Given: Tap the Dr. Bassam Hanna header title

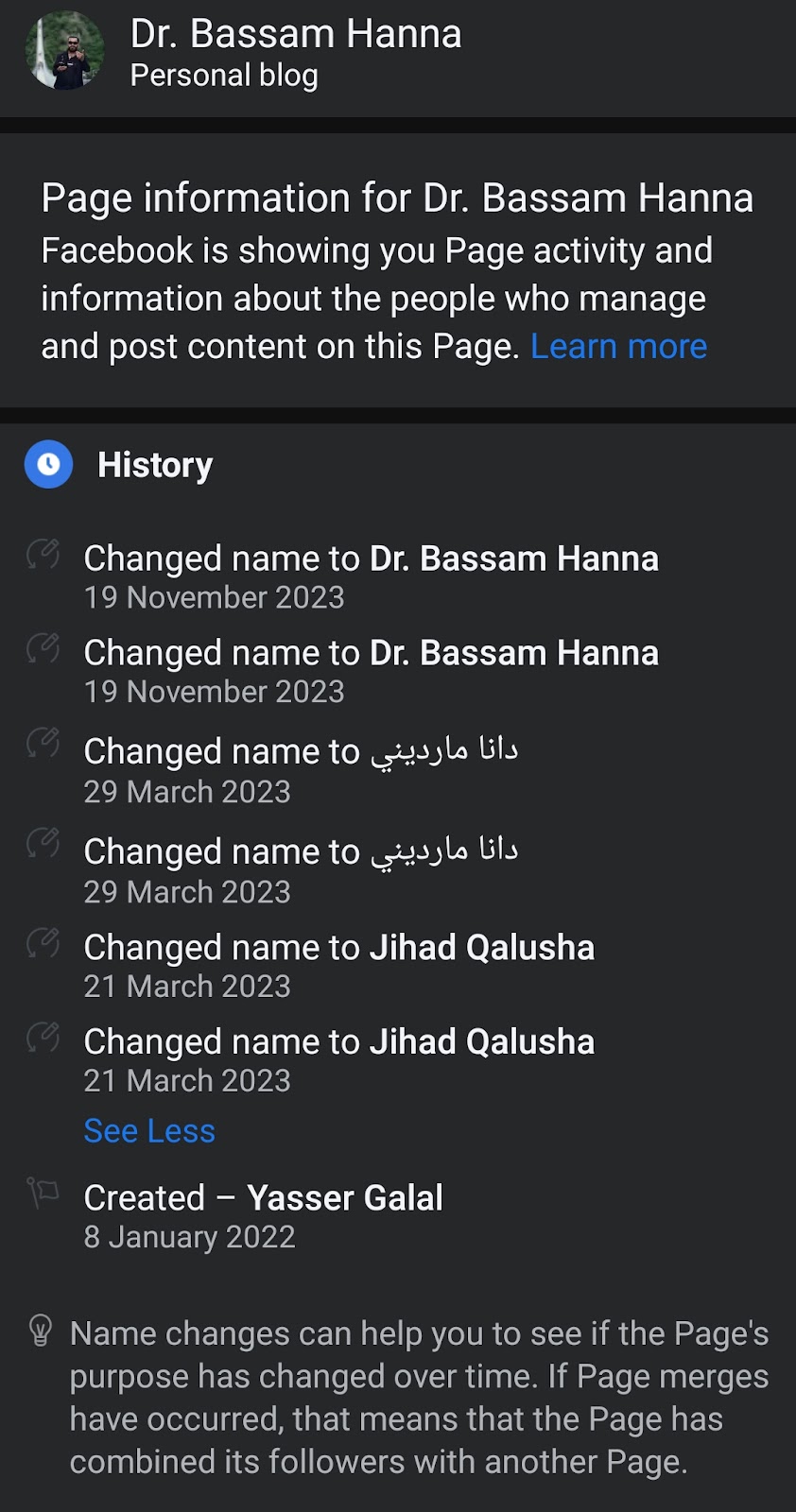Looking at the screenshot, I should click(296, 34).
